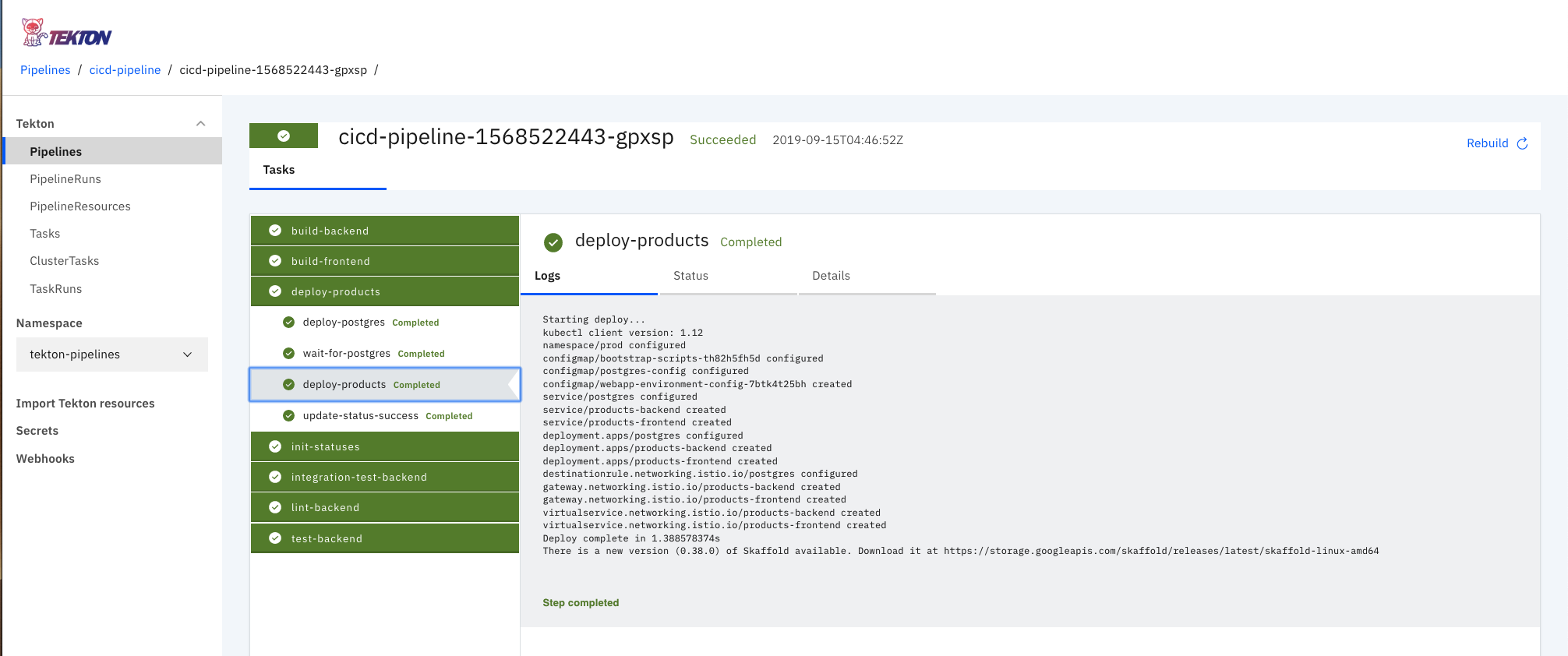Open the Secrets page
This screenshot has height=656, width=1568.
pos(37,431)
